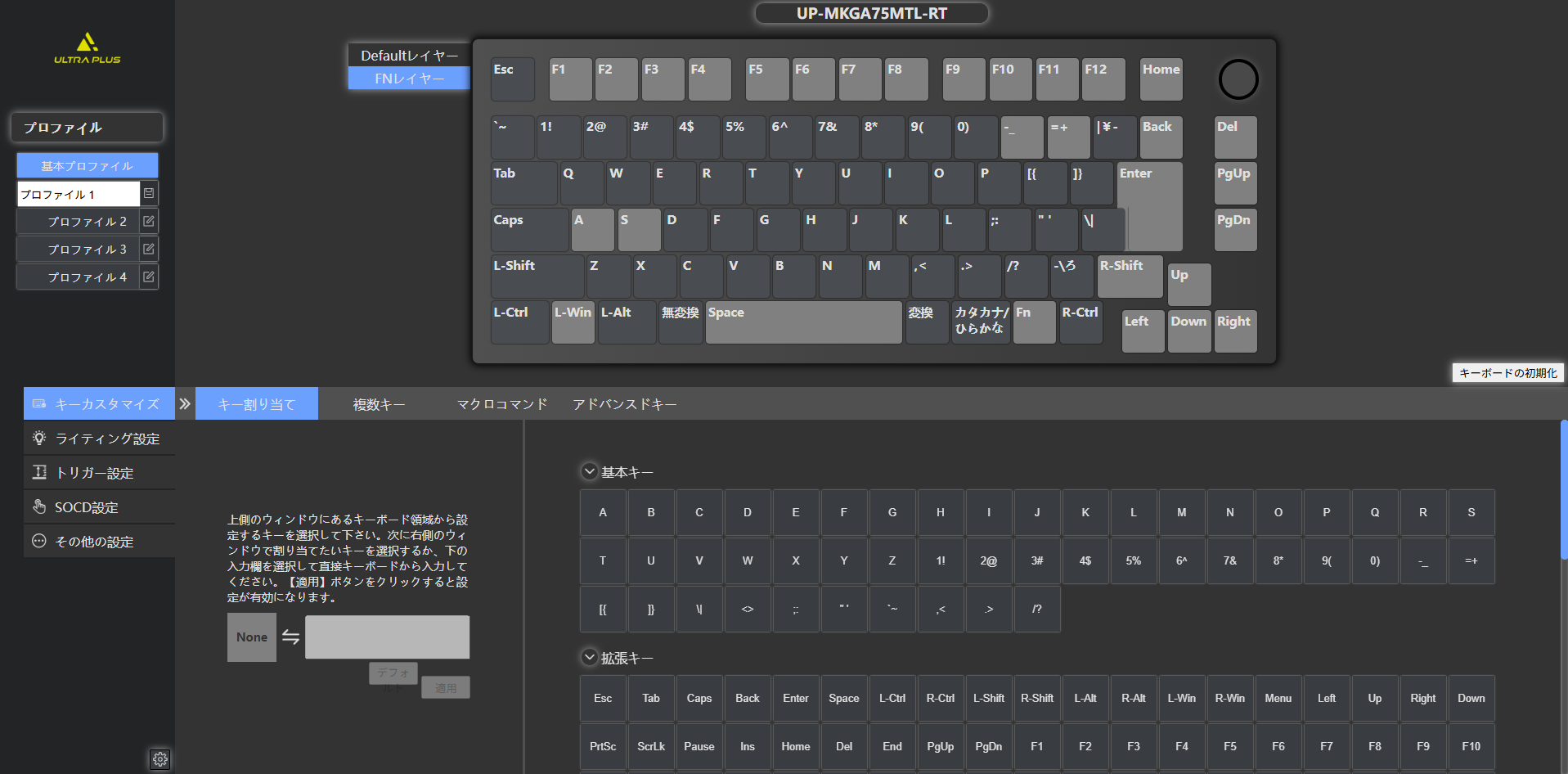Select the 基本プロファイル profile

click(87, 165)
